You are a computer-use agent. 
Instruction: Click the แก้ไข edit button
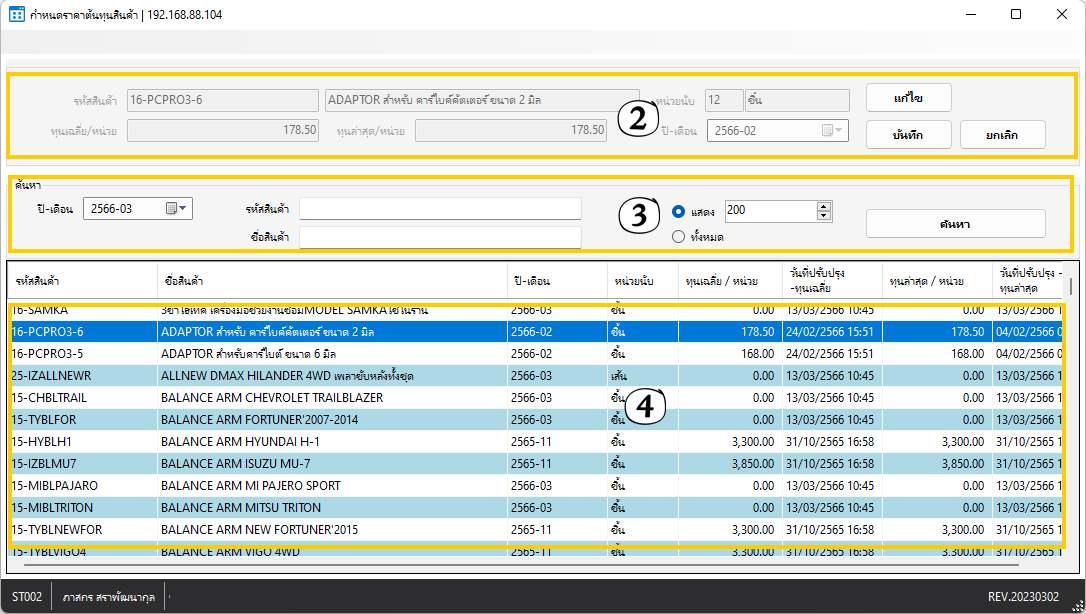tap(908, 97)
